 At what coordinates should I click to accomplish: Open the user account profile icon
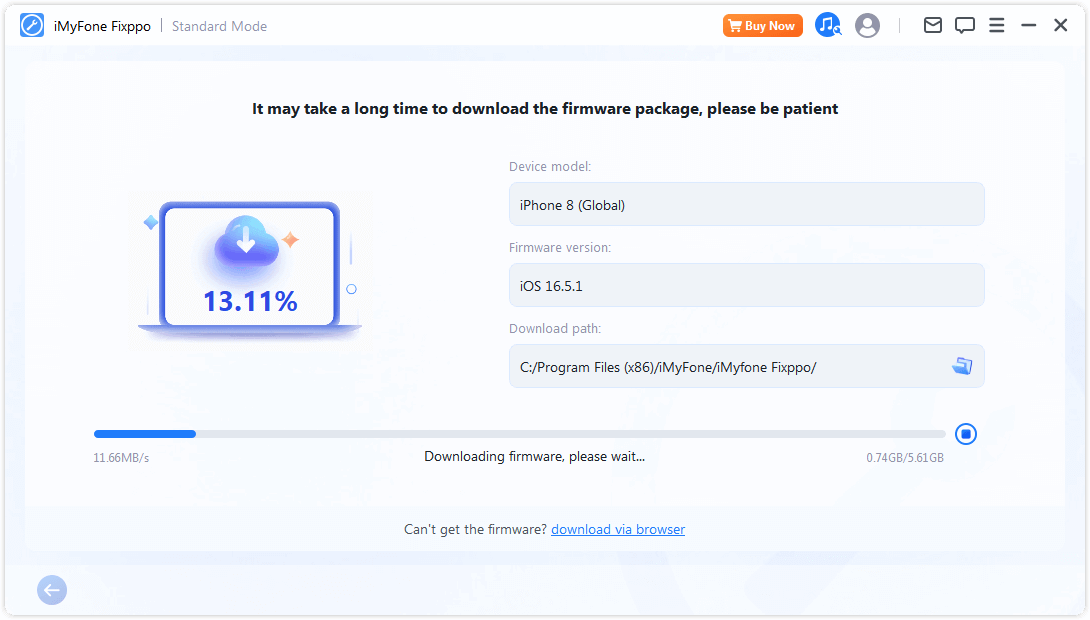pos(867,26)
